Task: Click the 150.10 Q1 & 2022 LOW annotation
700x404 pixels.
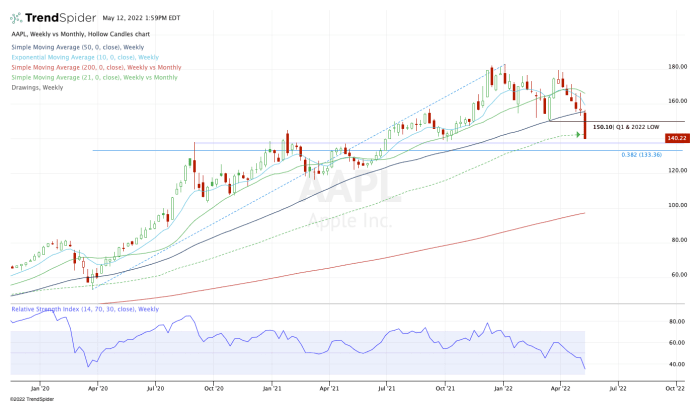Action: coord(626,127)
